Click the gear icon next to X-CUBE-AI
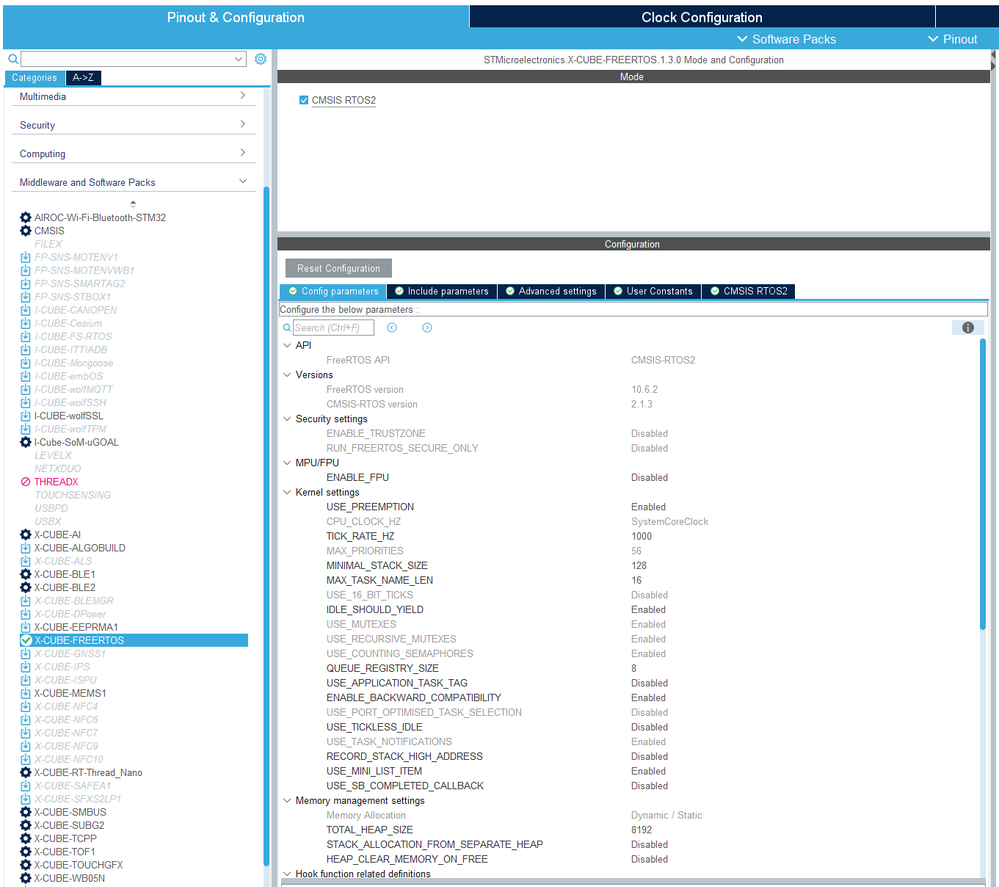Image resolution: width=999 pixels, height=887 pixels. pyautogui.click(x=25, y=535)
